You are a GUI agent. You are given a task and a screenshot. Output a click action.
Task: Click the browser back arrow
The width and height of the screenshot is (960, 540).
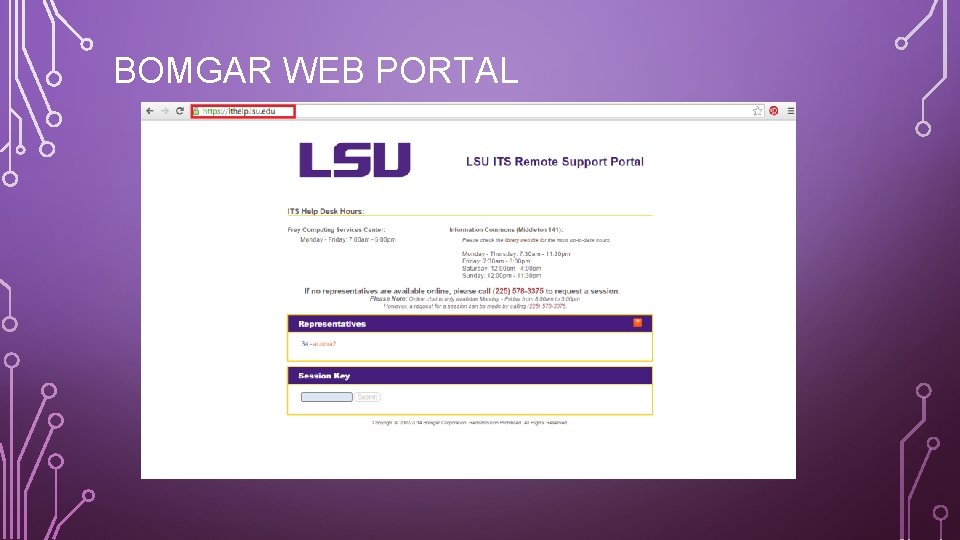(150, 111)
